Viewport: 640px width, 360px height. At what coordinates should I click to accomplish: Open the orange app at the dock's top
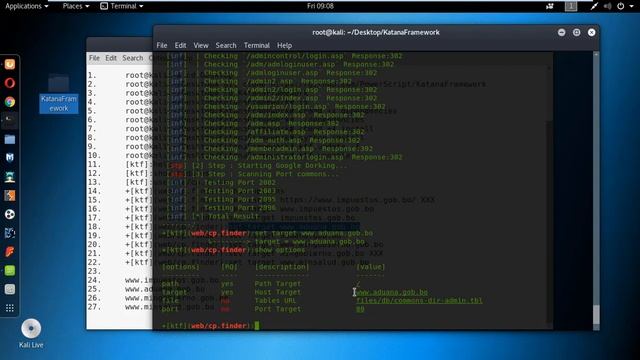(x=10, y=64)
